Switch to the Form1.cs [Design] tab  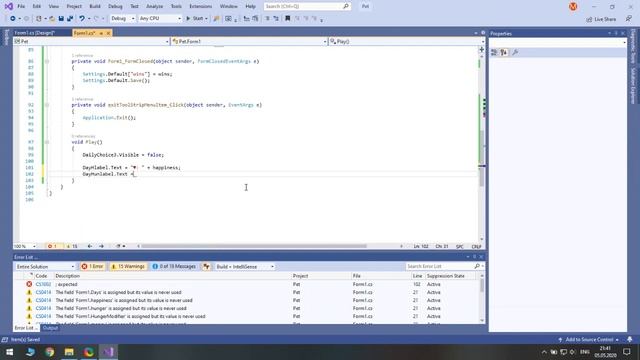pos(34,33)
